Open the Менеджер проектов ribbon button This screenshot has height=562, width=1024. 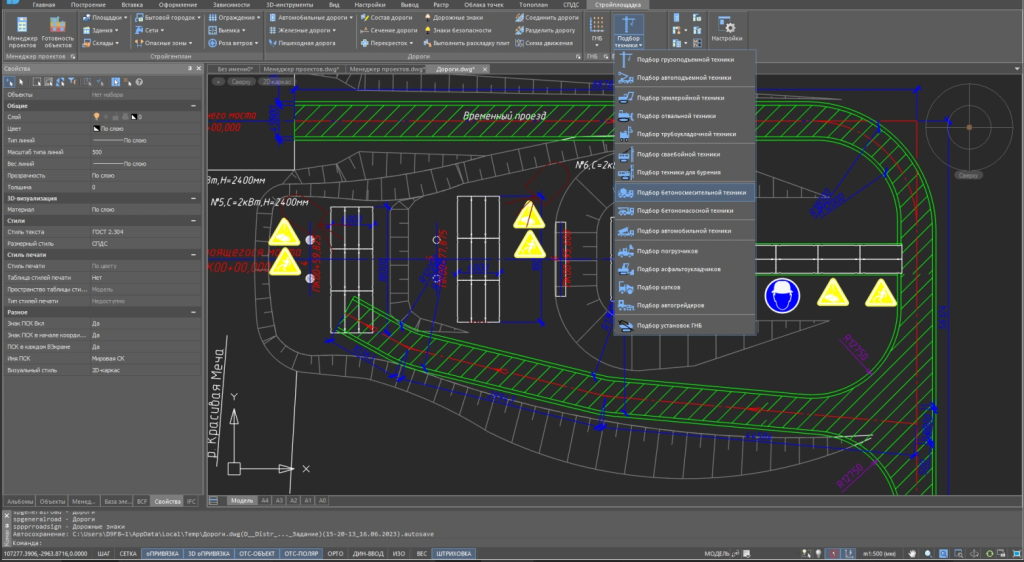[22, 28]
